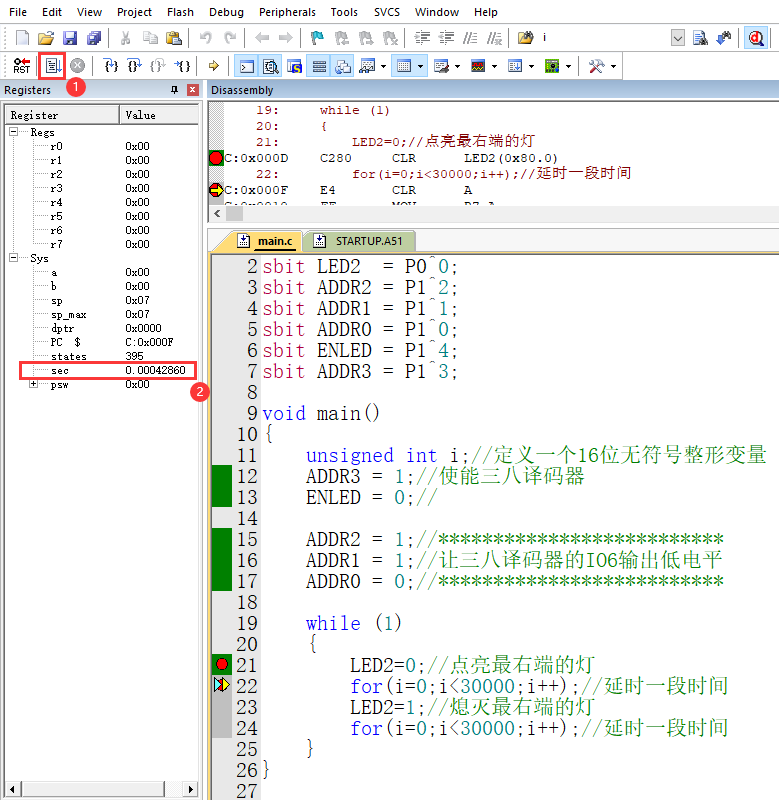The width and height of the screenshot is (779, 800).
Task: Collapse the Regs tree node
Action: [x=15, y=132]
